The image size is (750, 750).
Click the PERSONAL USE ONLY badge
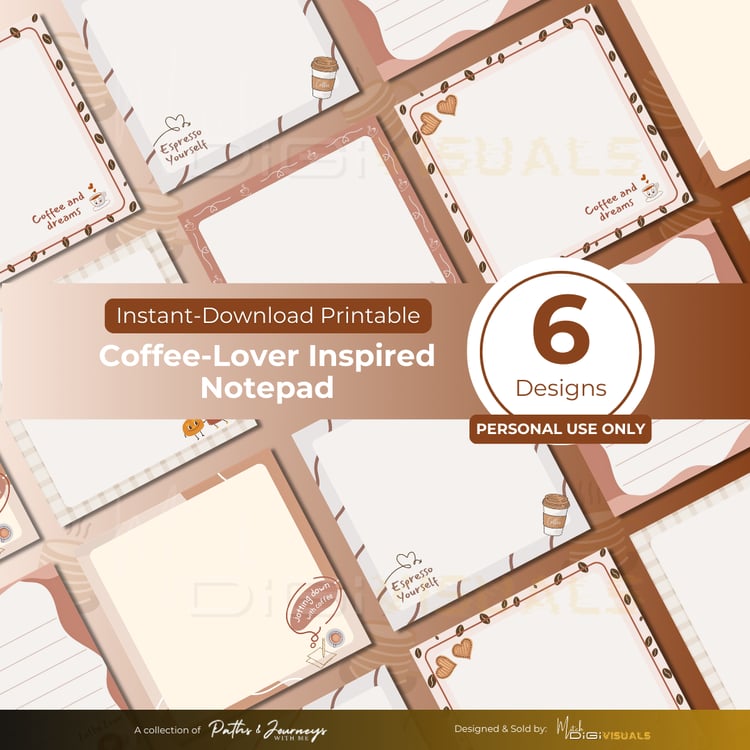tap(561, 429)
